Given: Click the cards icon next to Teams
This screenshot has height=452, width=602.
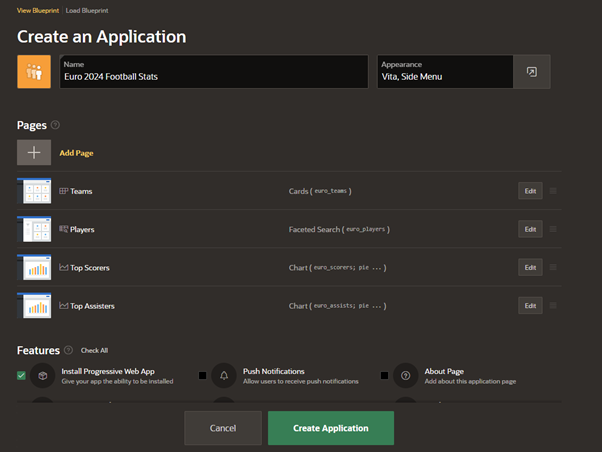Looking at the screenshot, I should pos(63,191).
